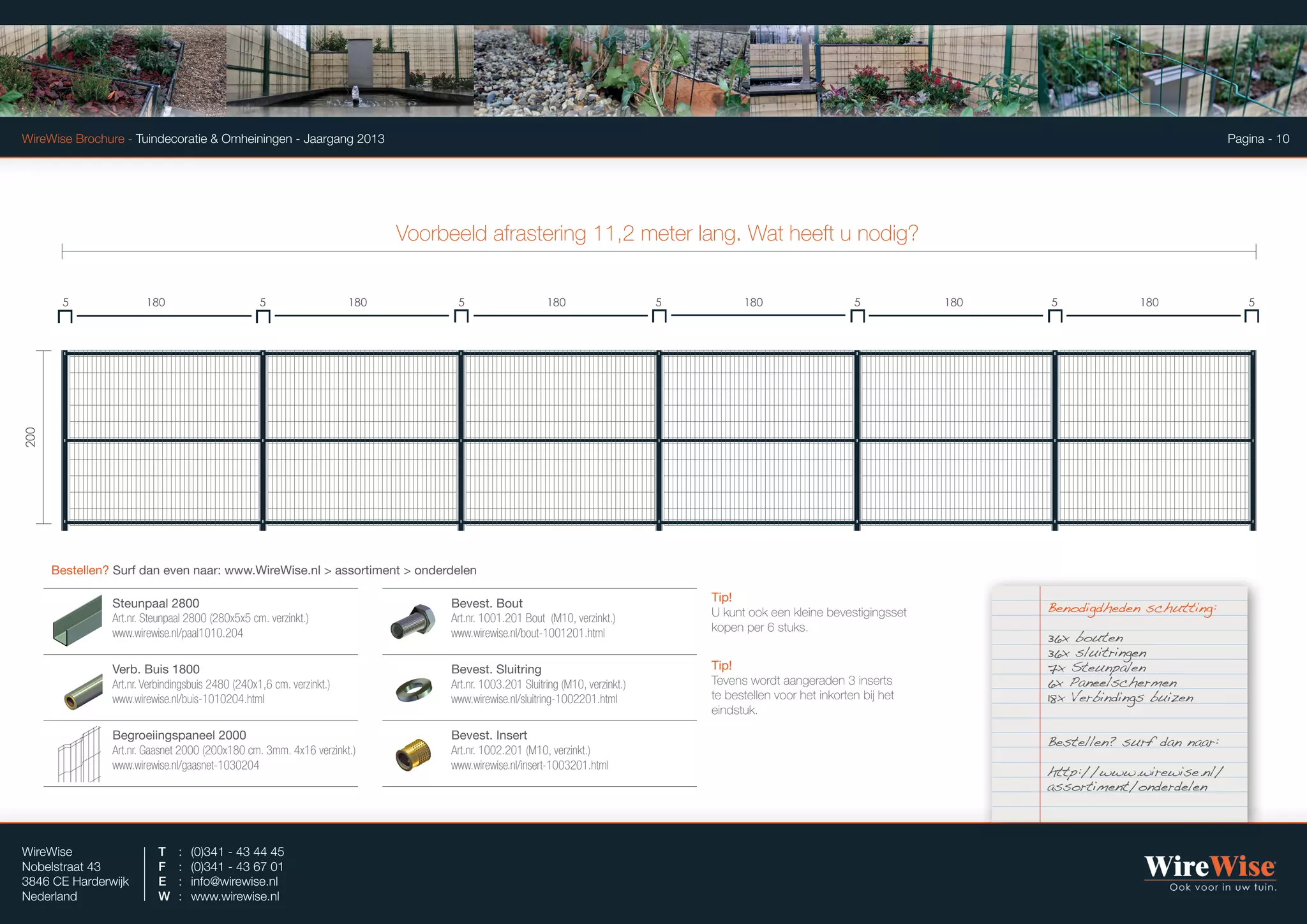Click the first fence panel in diagram
This screenshot has width=1307, height=924.
[163, 440]
